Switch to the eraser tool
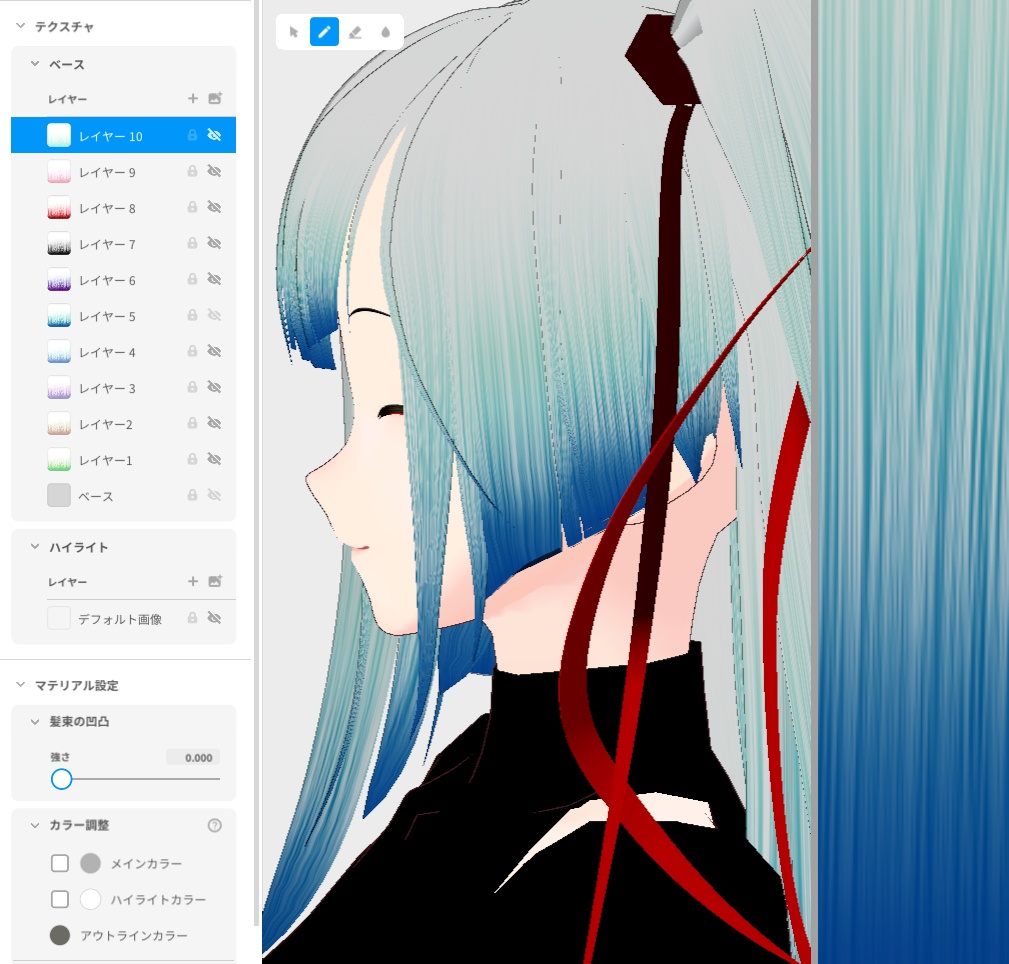The image size is (1009, 964). pyautogui.click(x=355, y=32)
